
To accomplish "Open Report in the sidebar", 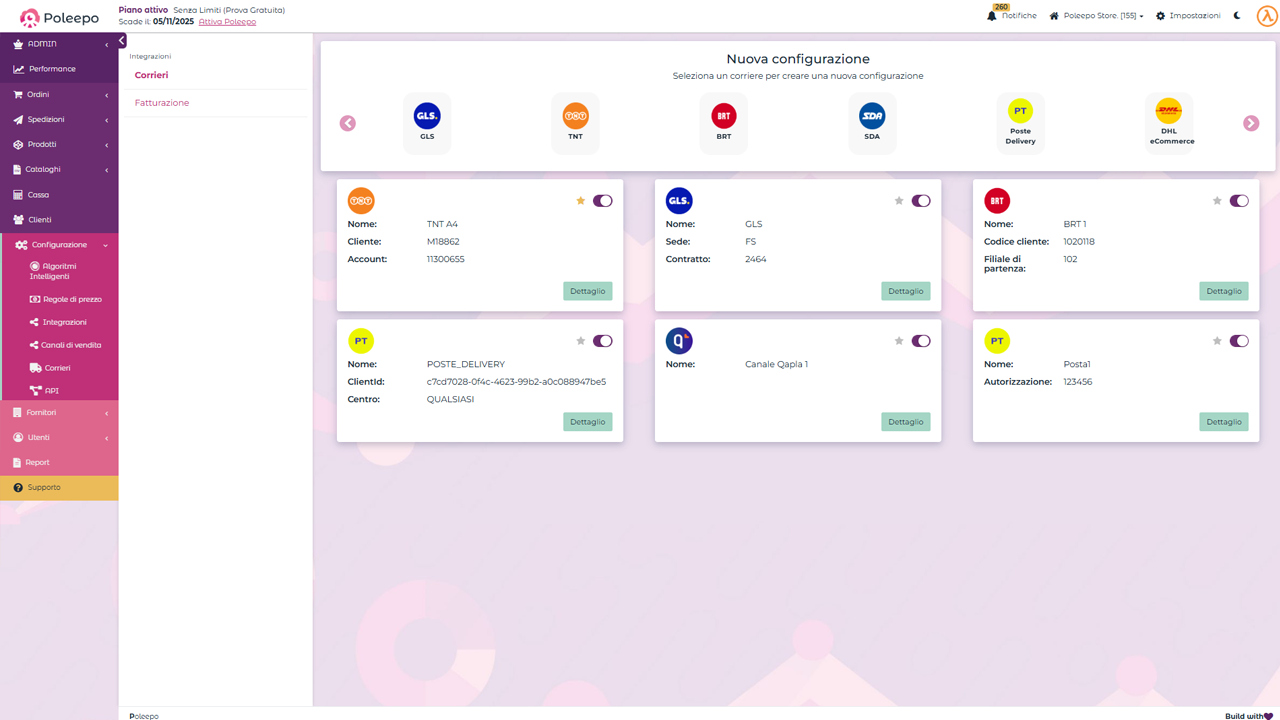I will 59,462.
